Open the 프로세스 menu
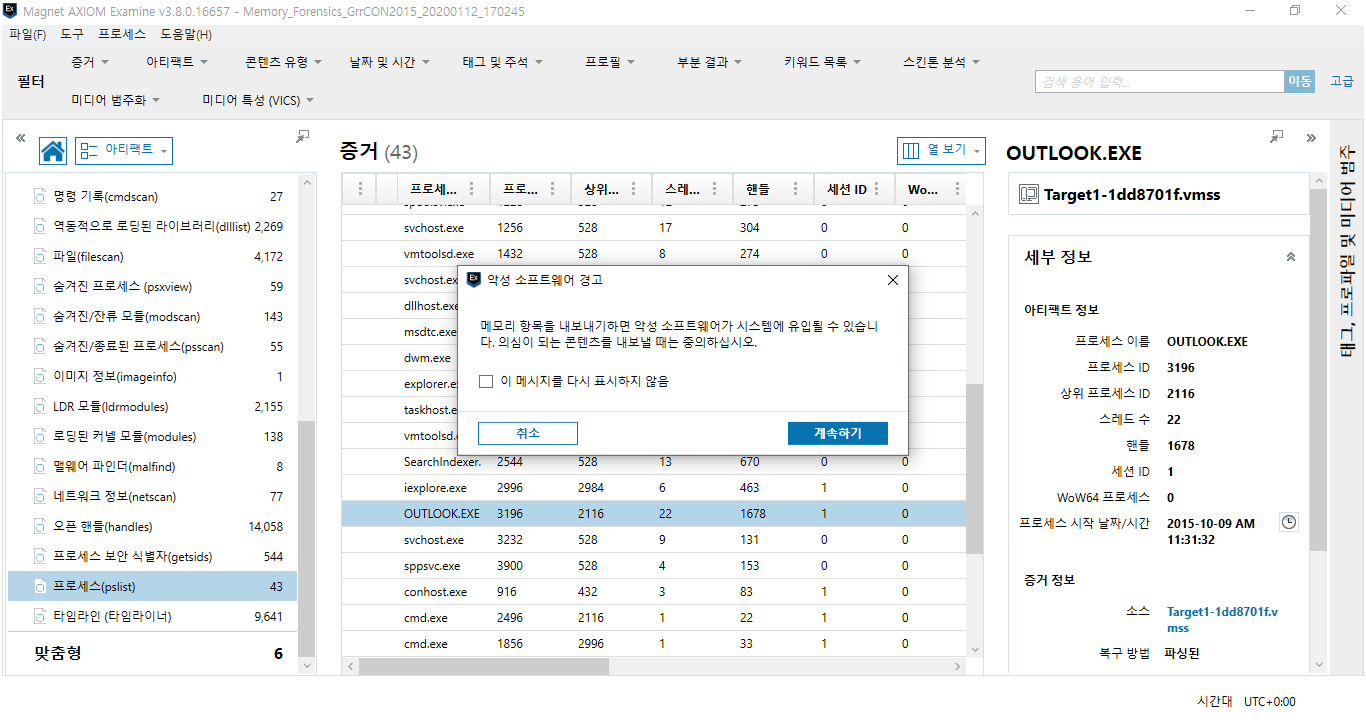 122,34
